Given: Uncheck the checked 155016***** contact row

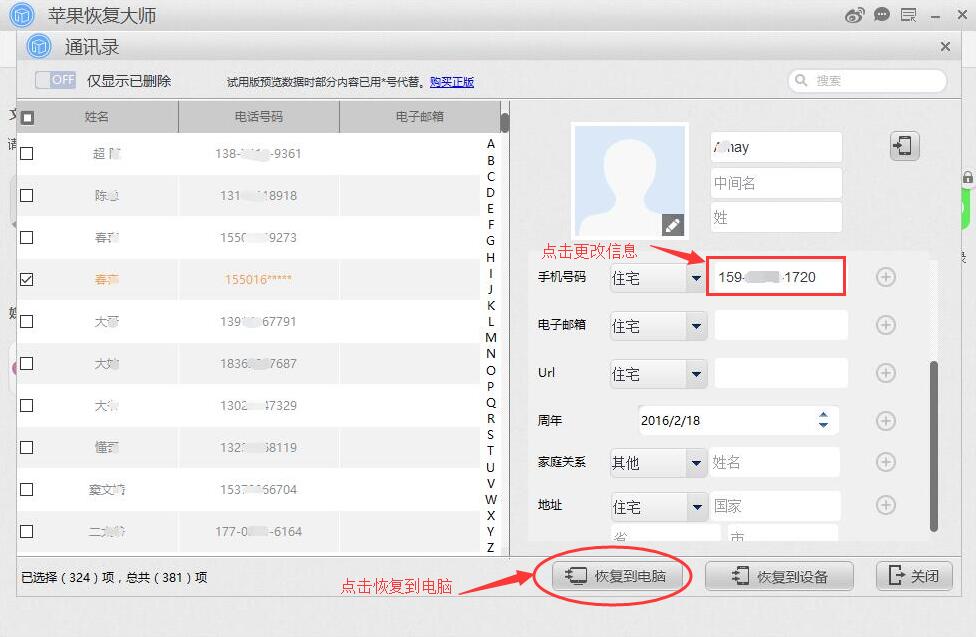Looking at the screenshot, I should click(x=27, y=280).
